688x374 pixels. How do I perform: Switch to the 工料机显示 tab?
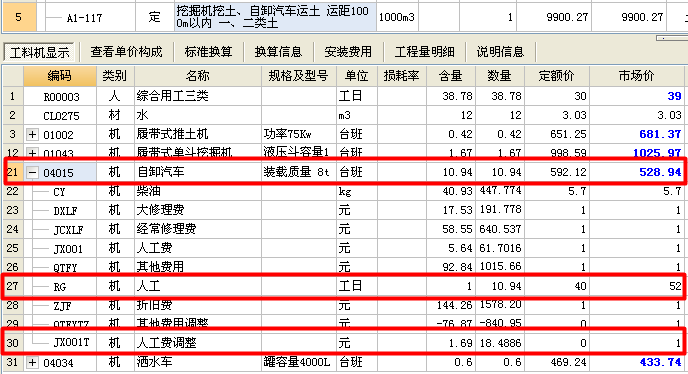point(39,53)
